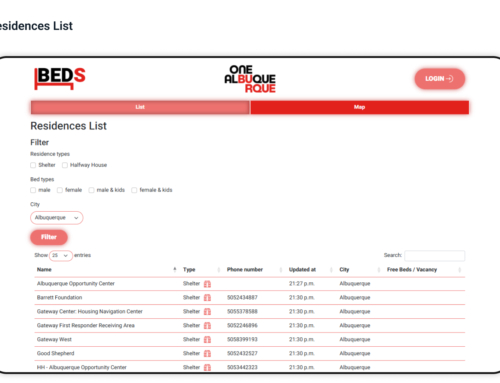Check the female & kids checkbox
Image resolution: width=500 pixels, height=383 pixels.
(134, 190)
